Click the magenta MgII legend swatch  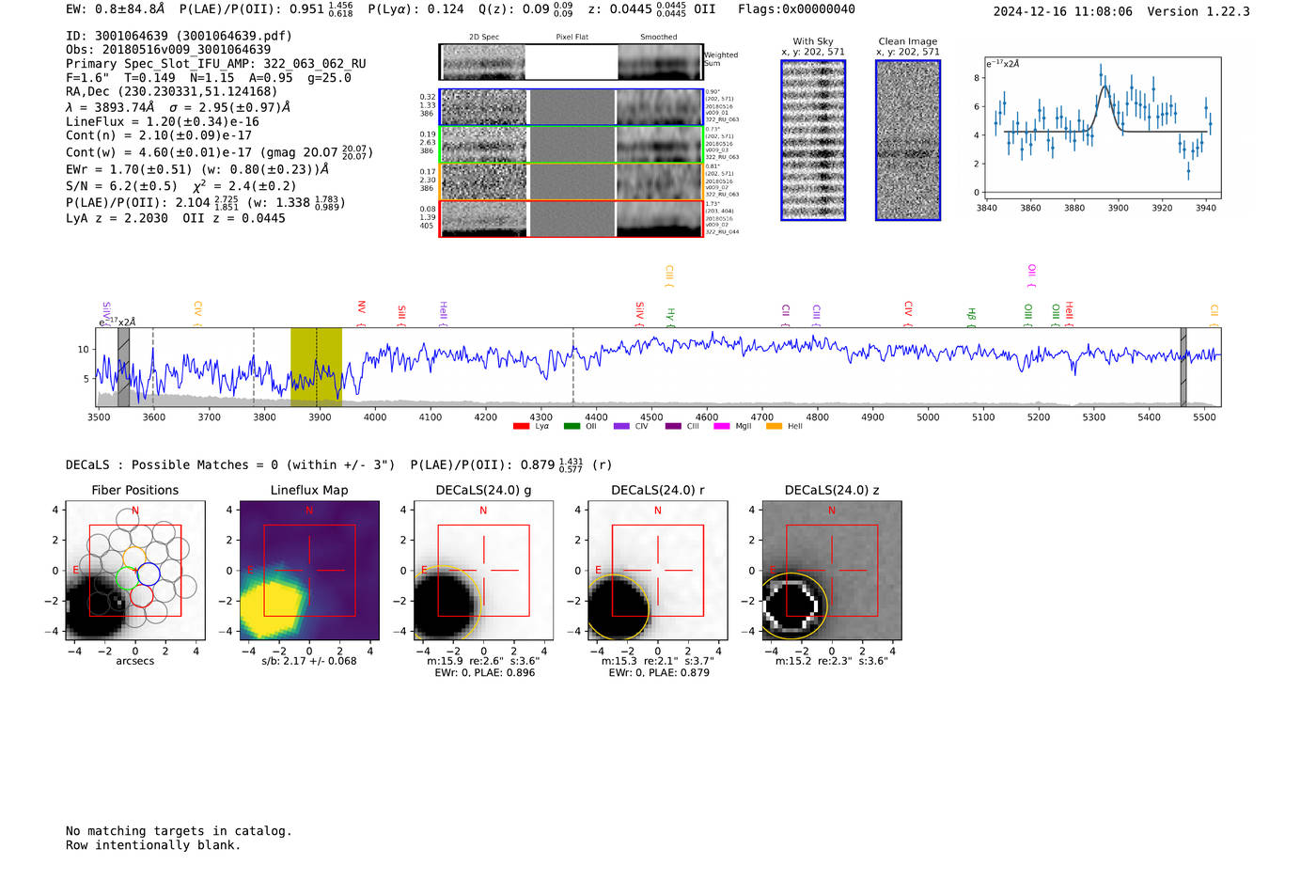coord(723,426)
